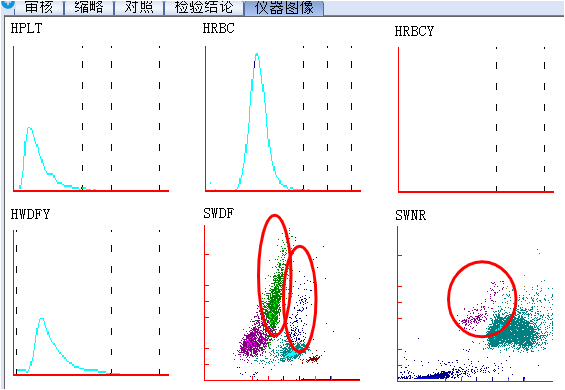This screenshot has width=565, height=390.
Task: Select the 仪器图像 tab
Action: coord(284,8)
